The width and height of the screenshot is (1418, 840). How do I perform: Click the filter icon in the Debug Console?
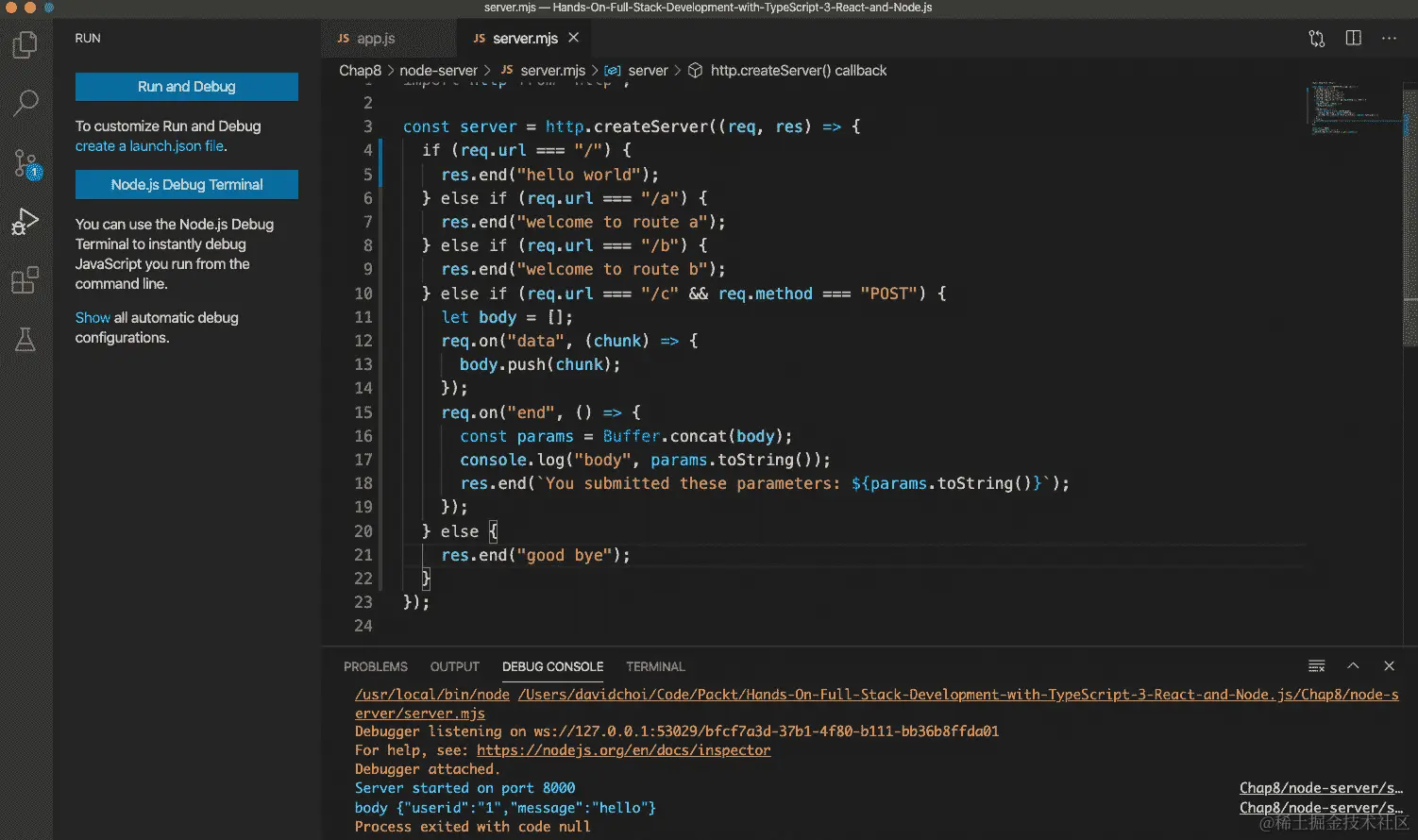pyautogui.click(x=1316, y=665)
